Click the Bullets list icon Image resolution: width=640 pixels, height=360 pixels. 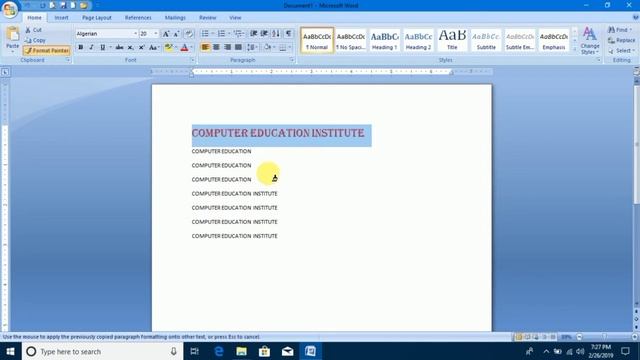pos(205,33)
